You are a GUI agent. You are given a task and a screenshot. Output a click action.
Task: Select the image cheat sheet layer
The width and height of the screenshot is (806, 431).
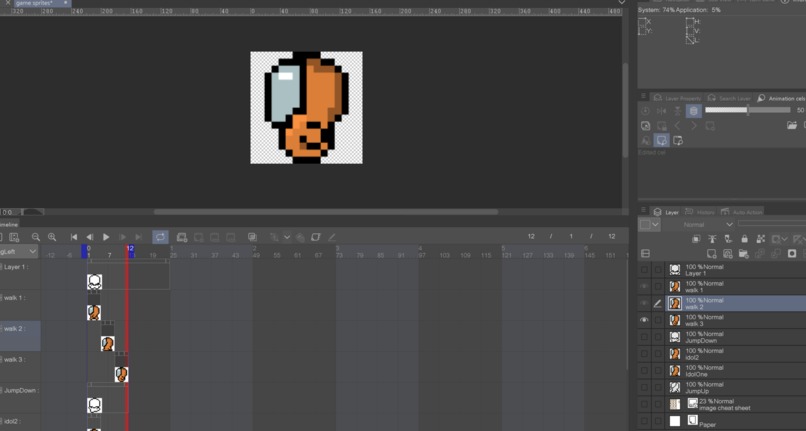point(736,404)
